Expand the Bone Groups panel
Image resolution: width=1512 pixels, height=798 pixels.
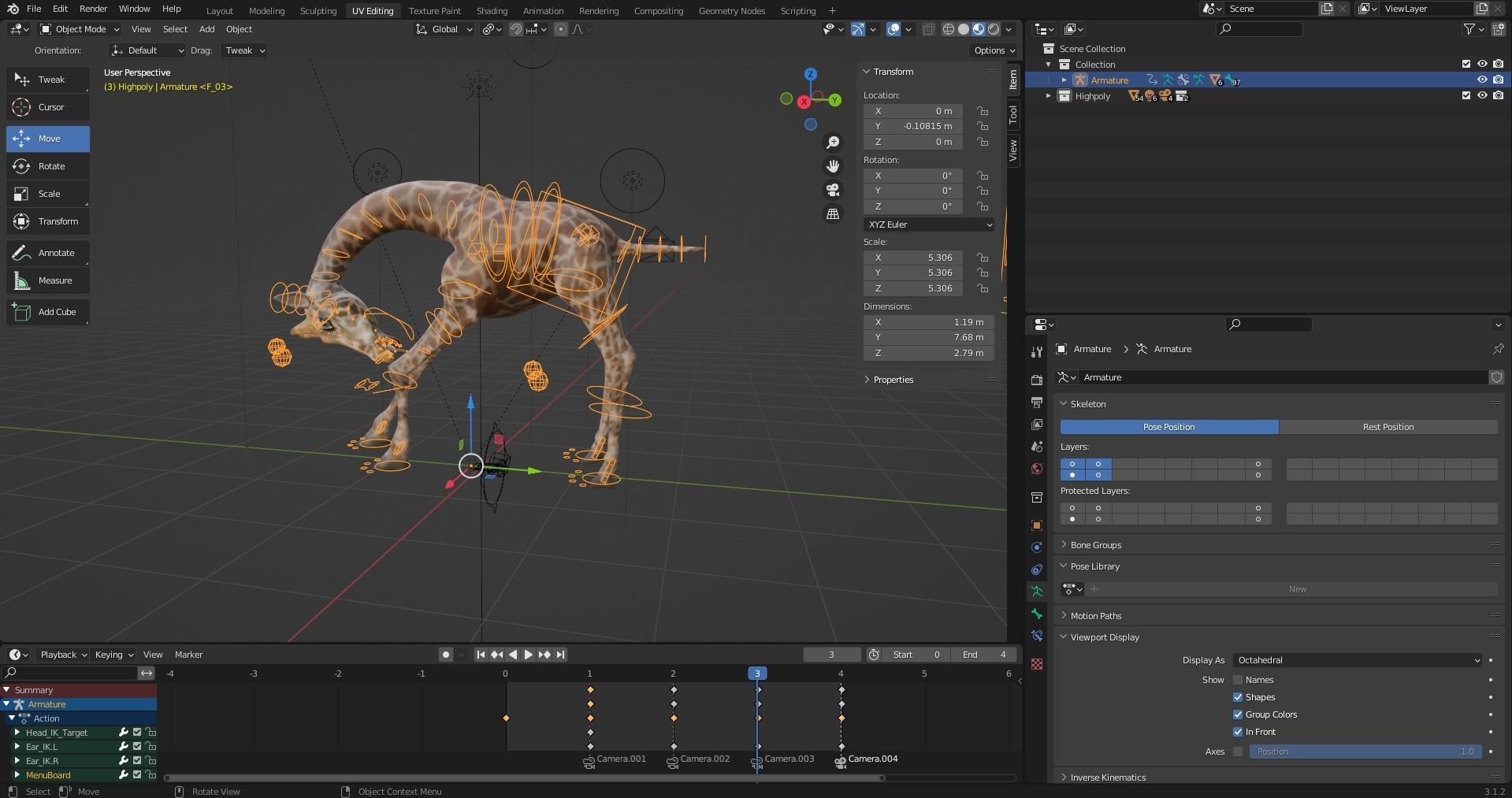(1095, 545)
